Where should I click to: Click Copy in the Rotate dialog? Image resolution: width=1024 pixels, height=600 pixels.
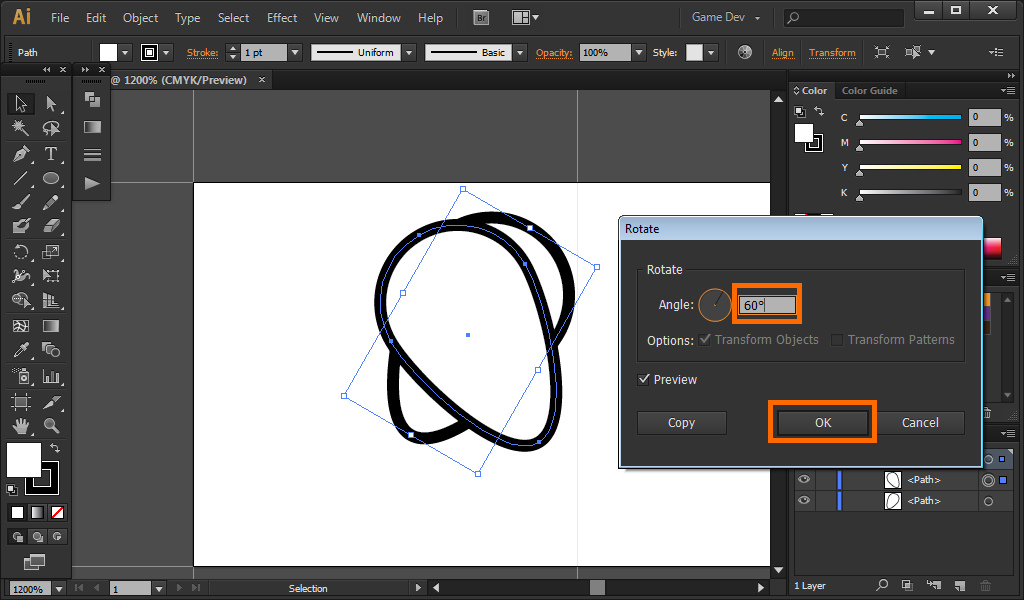[681, 423]
